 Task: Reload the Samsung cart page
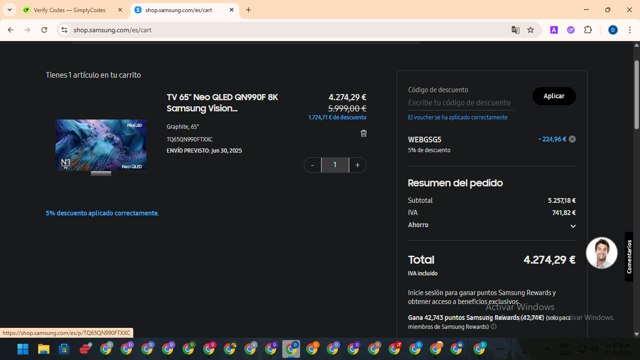pyautogui.click(x=44, y=30)
